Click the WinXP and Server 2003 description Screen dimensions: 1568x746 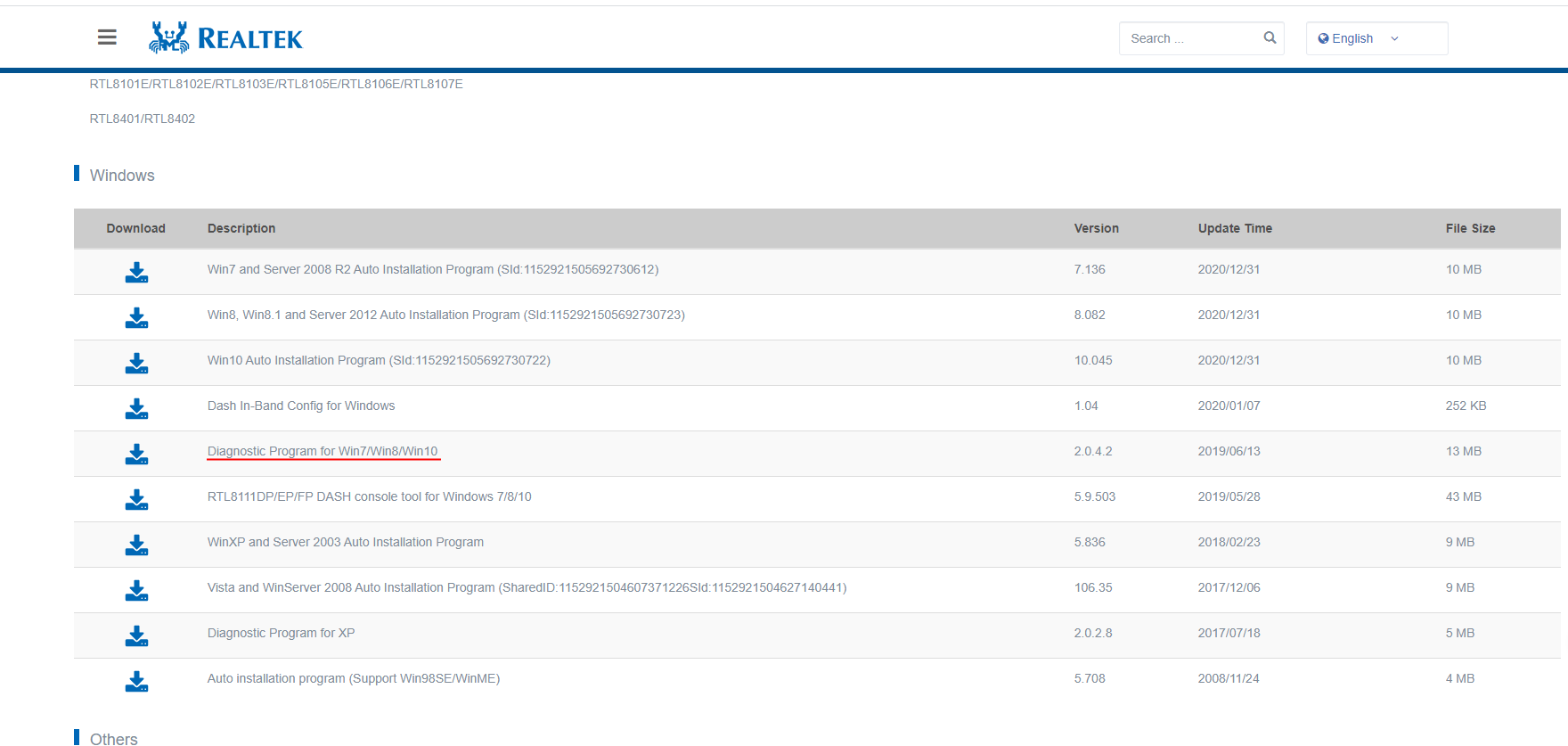346,542
